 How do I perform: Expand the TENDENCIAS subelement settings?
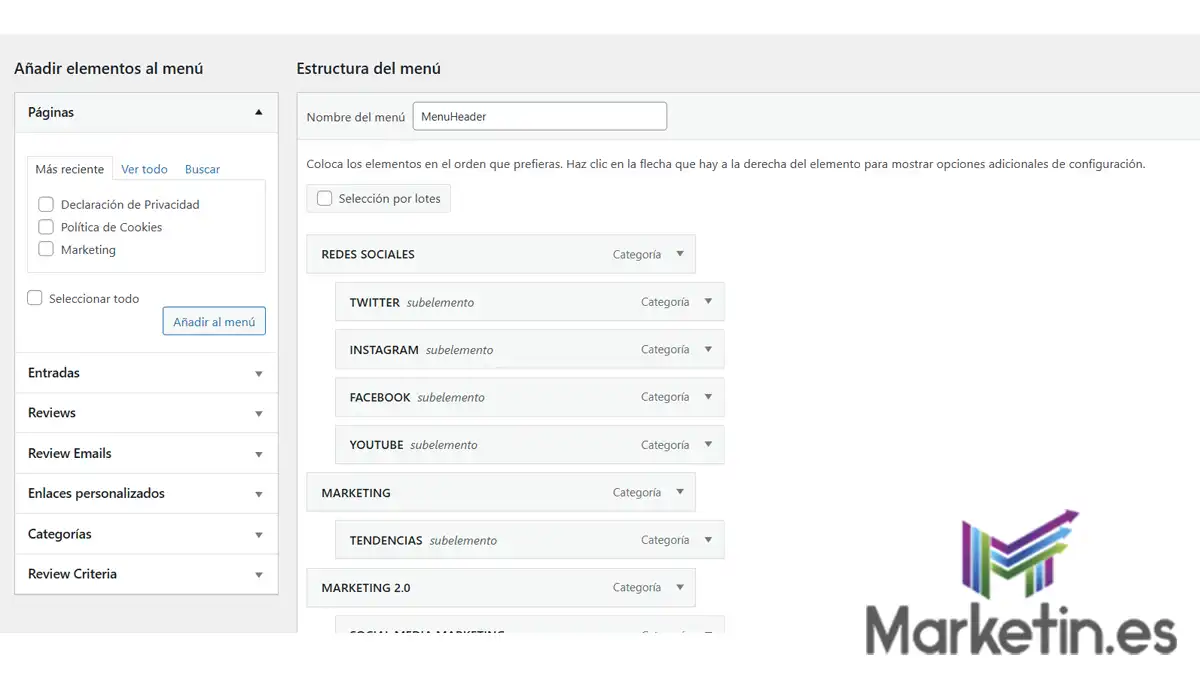coord(710,540)
